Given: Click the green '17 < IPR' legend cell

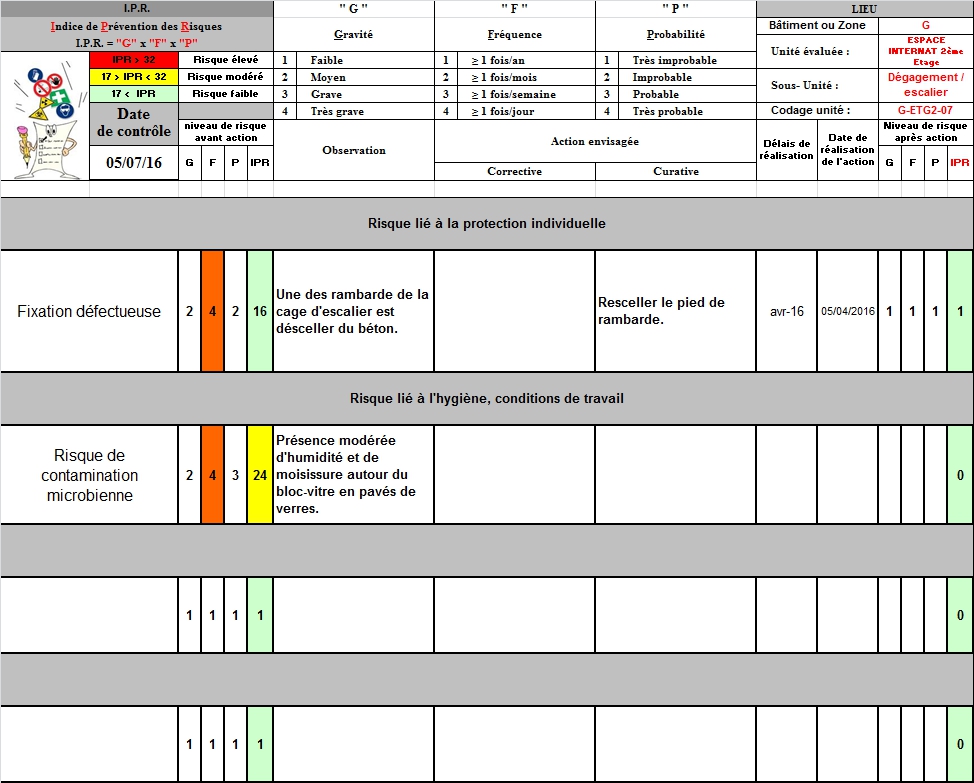Looking at the screenshot, I should coord(133,94).
